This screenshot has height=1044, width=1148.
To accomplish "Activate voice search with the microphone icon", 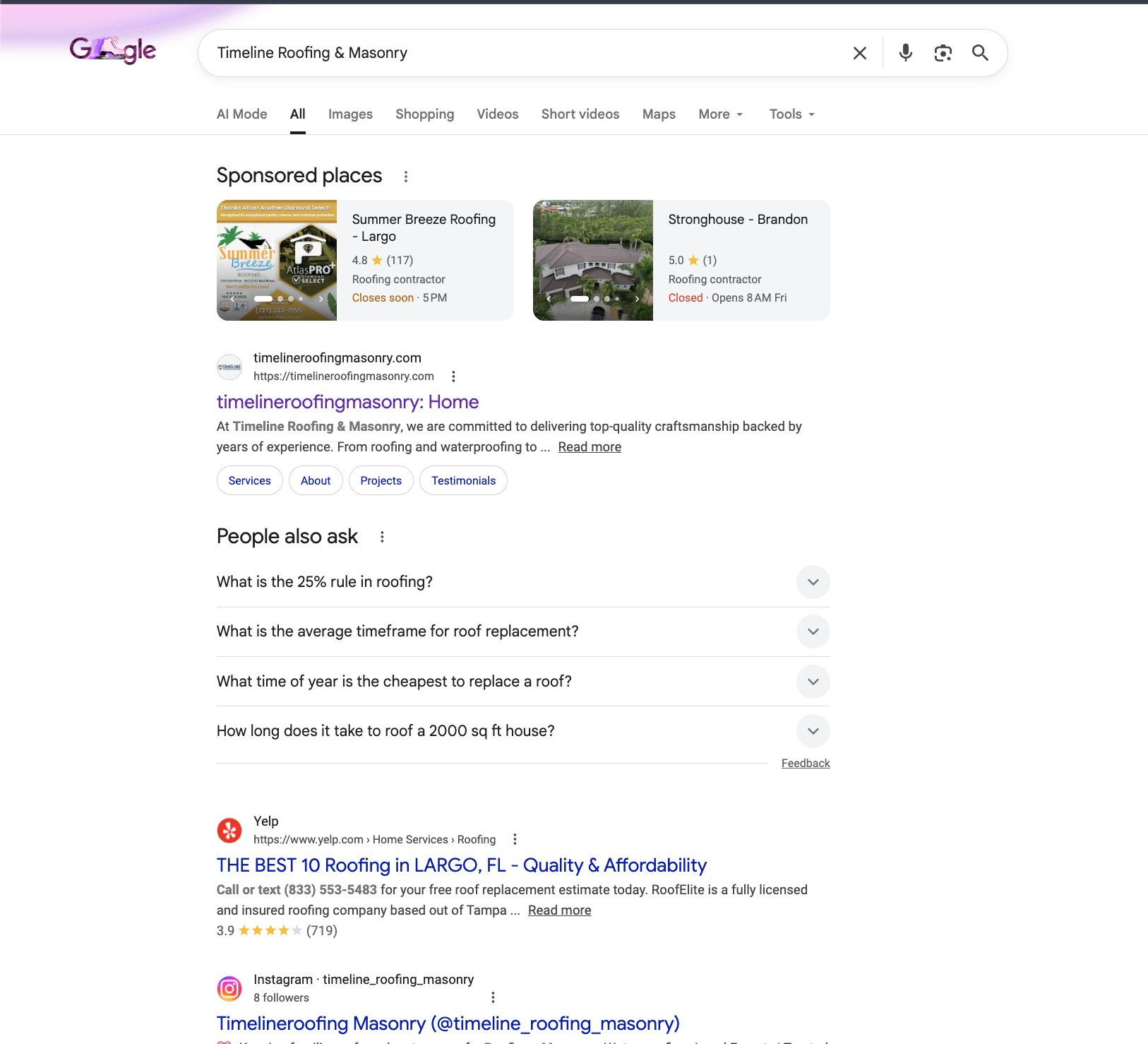I will [905, 52].
